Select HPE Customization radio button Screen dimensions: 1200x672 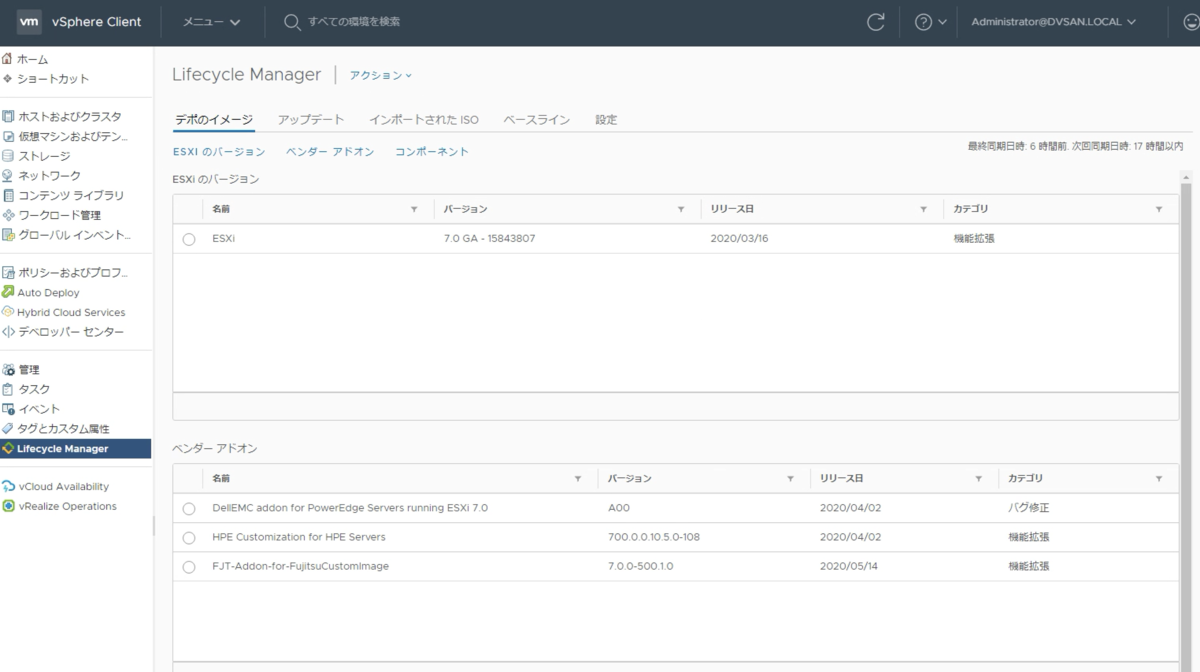[x=189, y=538]
